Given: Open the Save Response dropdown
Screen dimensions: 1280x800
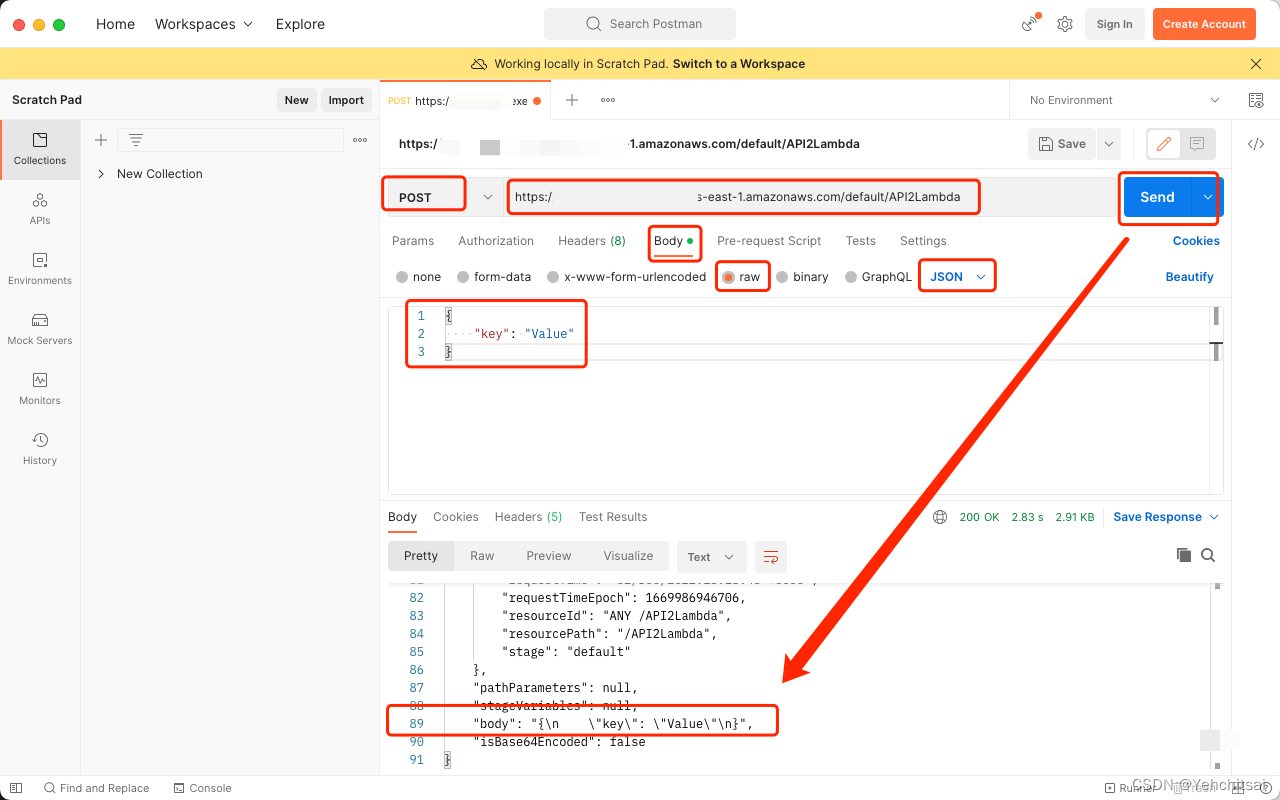Looking at the screenshot, I should pyautogui.click(x=1166, y=517).
